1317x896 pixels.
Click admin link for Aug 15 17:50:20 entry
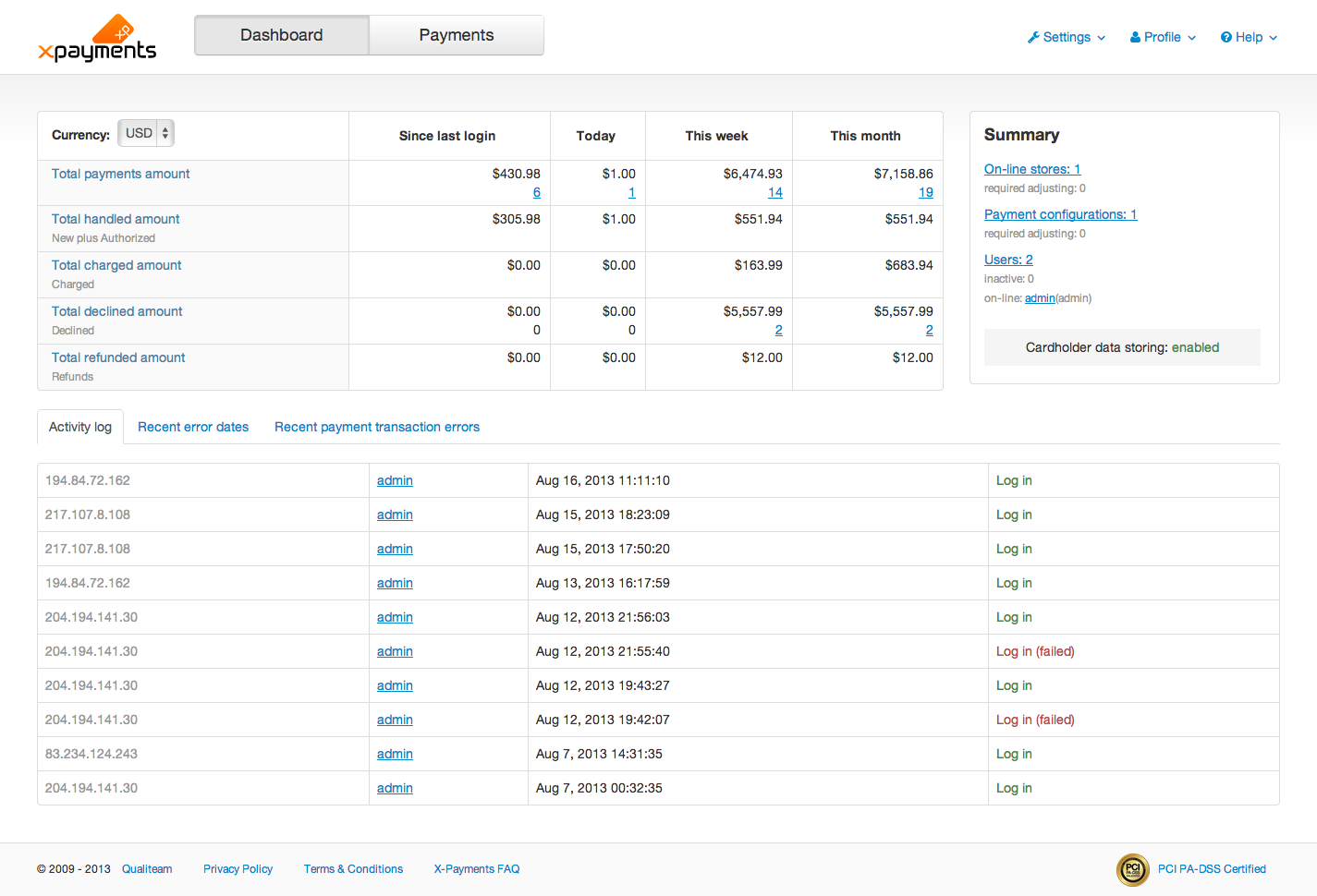395,549
